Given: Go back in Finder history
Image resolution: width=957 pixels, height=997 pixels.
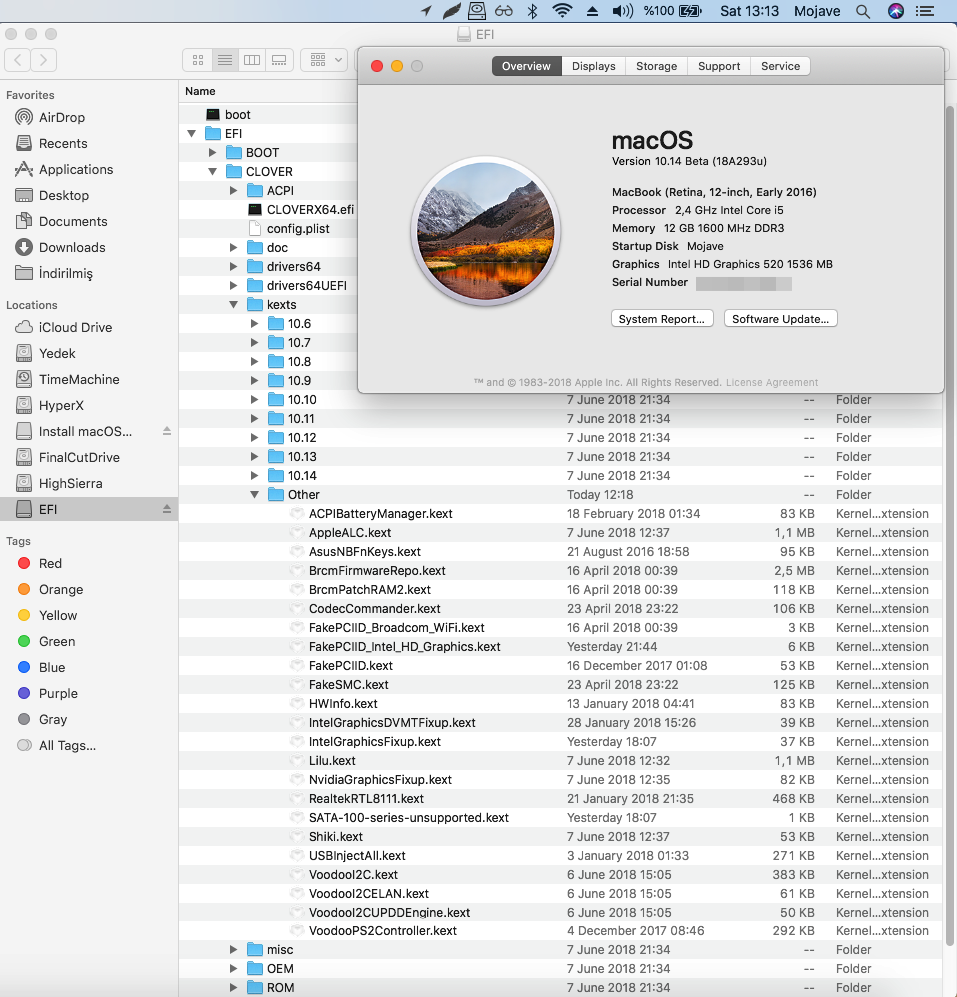Looking at the screenshot, I should tap(18, 60).
